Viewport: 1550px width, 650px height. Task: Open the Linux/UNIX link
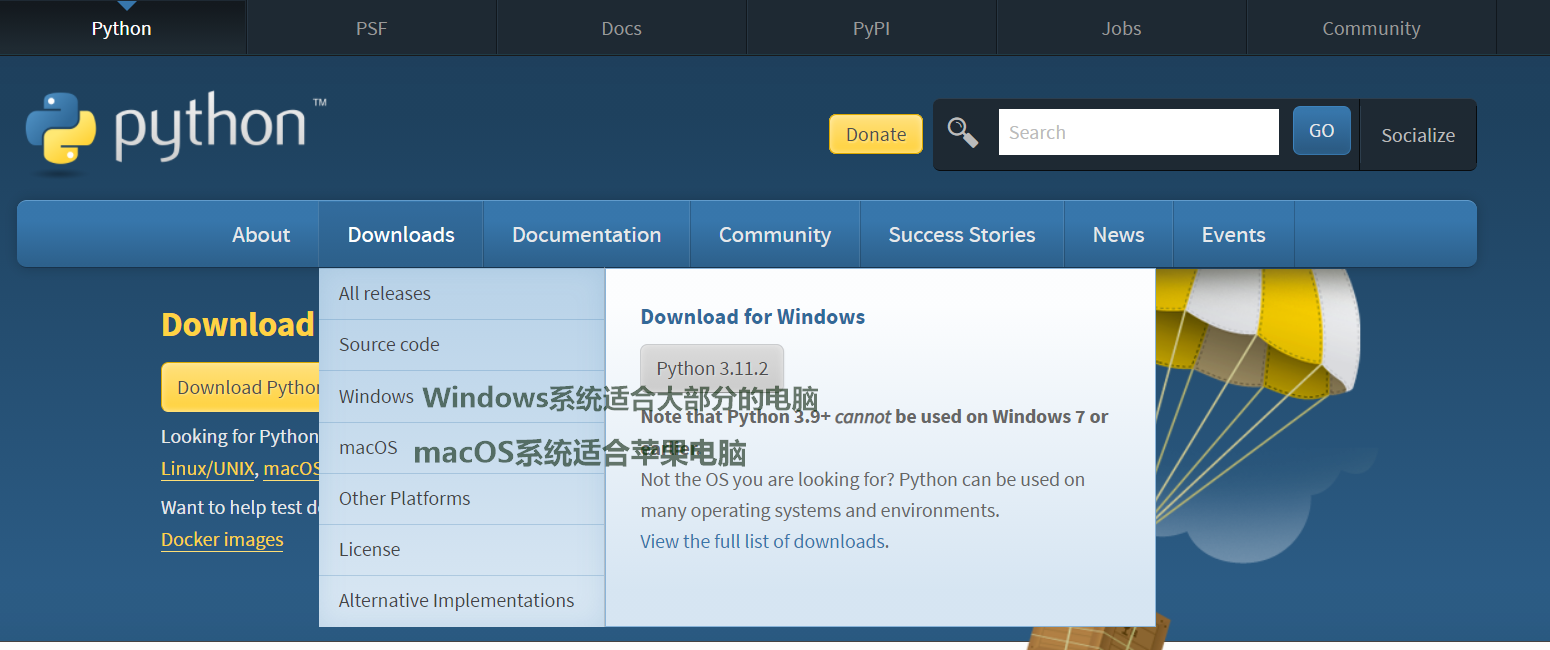point(208,468)
